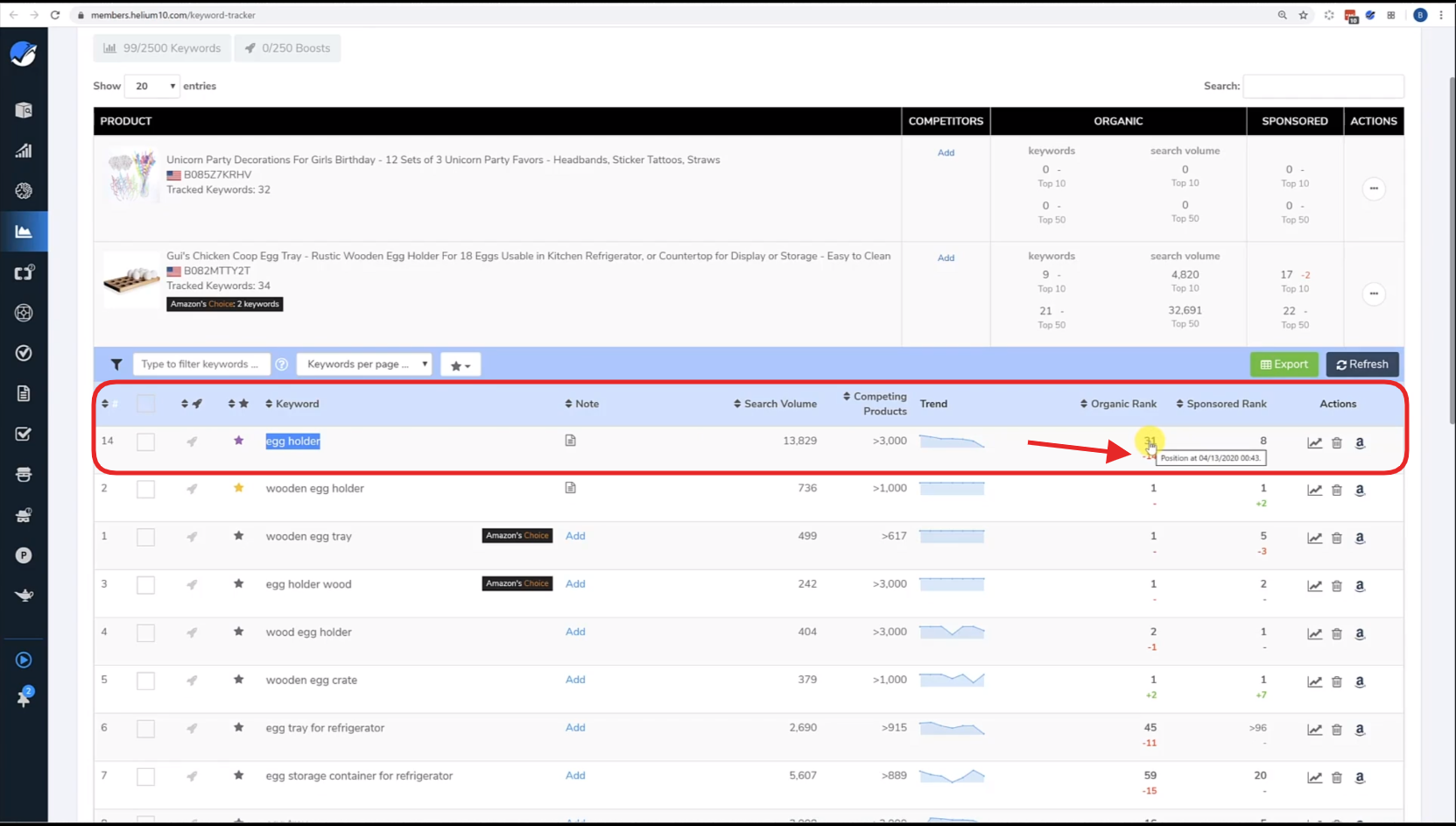Toggle the yellow star on wooden egg holder
This screenshot has width=1456, height=826.
[x=238, y=489]
